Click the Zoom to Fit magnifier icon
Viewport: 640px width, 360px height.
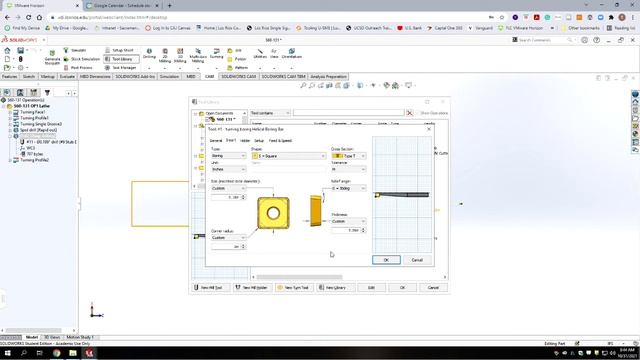pos(303,85)
